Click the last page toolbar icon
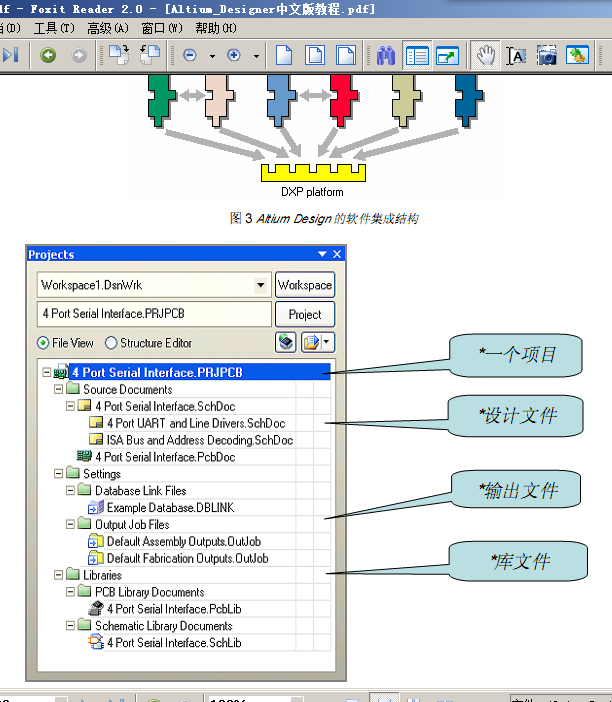Viewport: 612px width, 702px height. pos(11,56)
